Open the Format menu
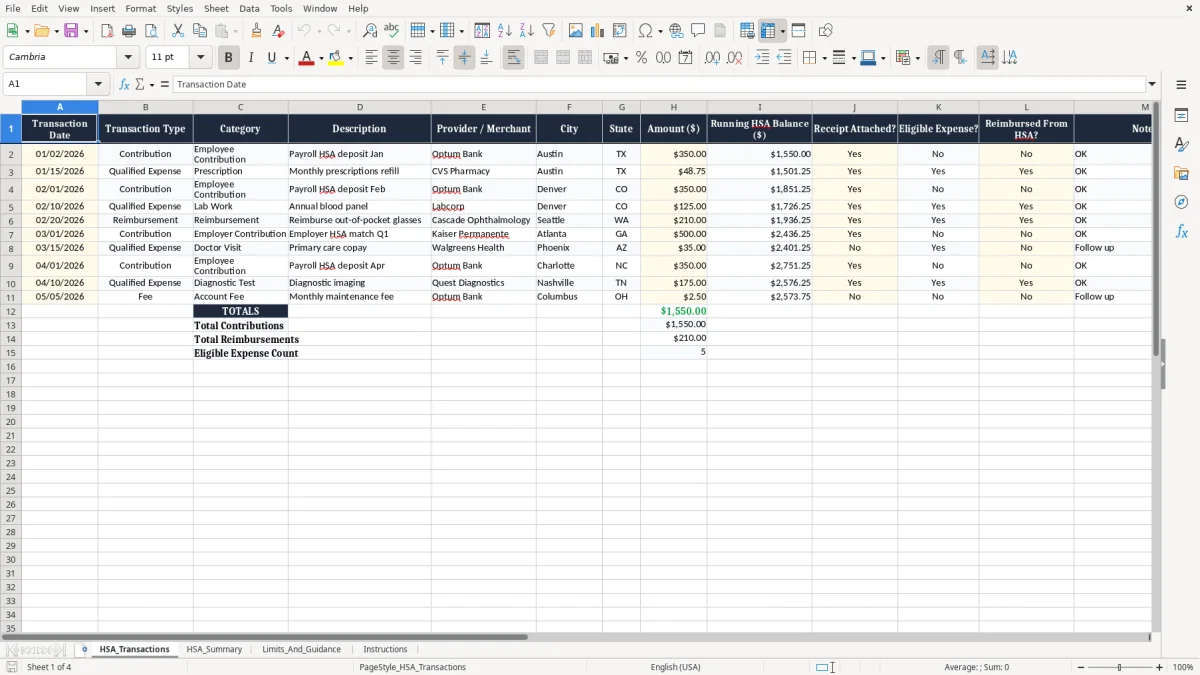 (x=140, y=8)
